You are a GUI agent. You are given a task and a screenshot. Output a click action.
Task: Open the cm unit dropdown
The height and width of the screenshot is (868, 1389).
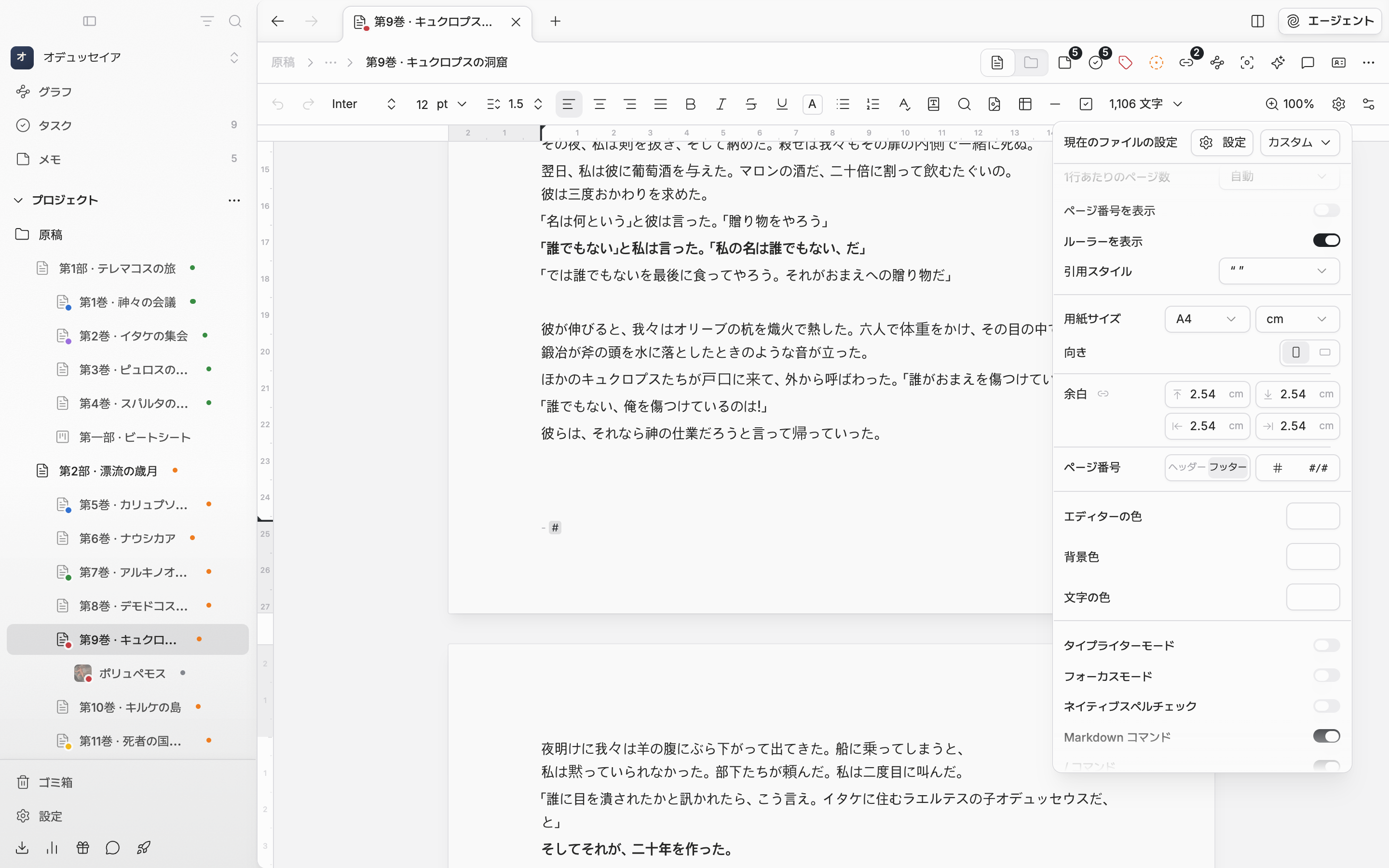coord(1298,319)
